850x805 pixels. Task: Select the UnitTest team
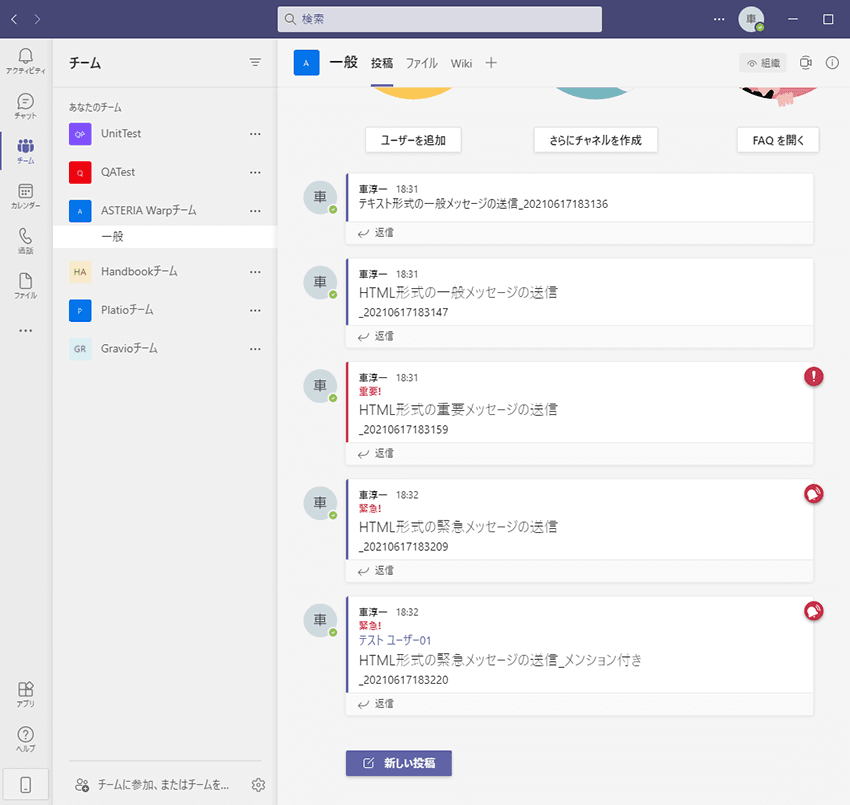pos(165,134)
